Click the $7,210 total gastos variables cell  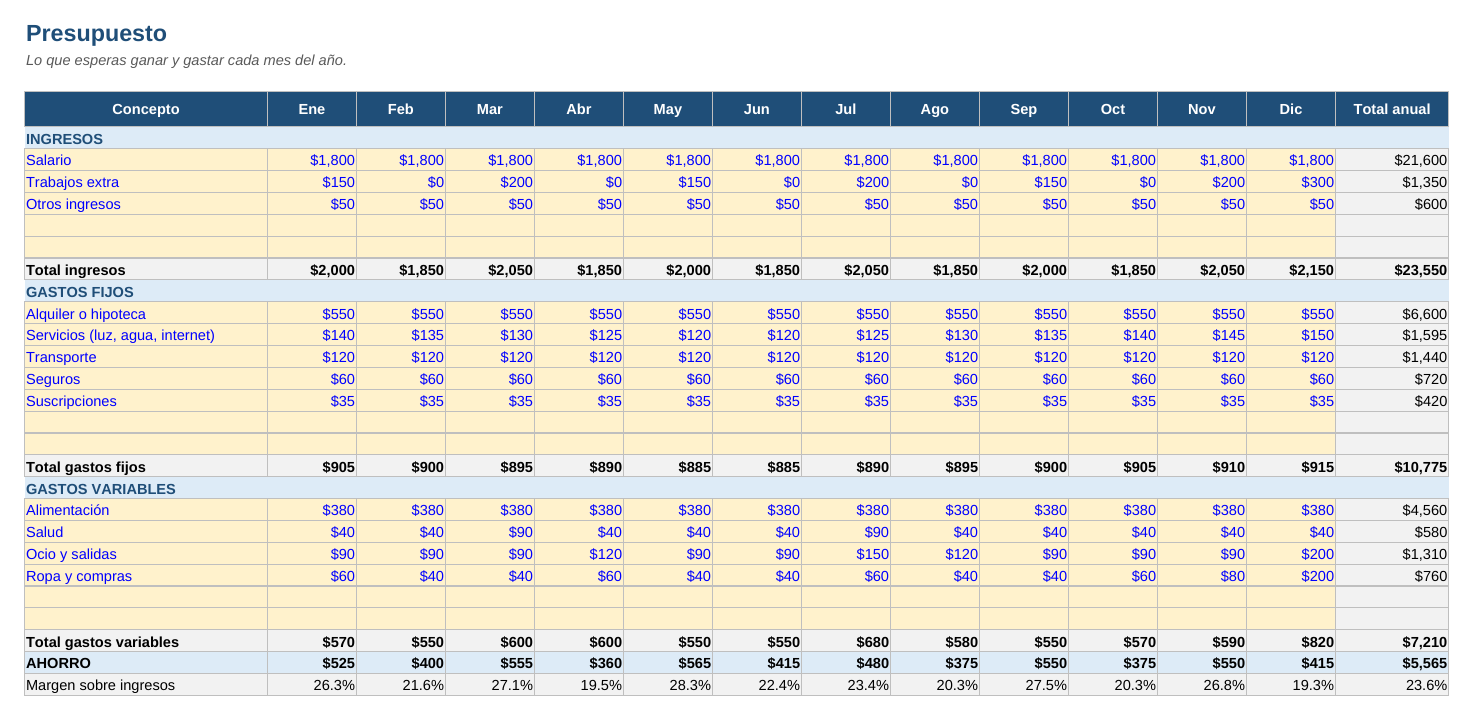(x=1392, y=642)
